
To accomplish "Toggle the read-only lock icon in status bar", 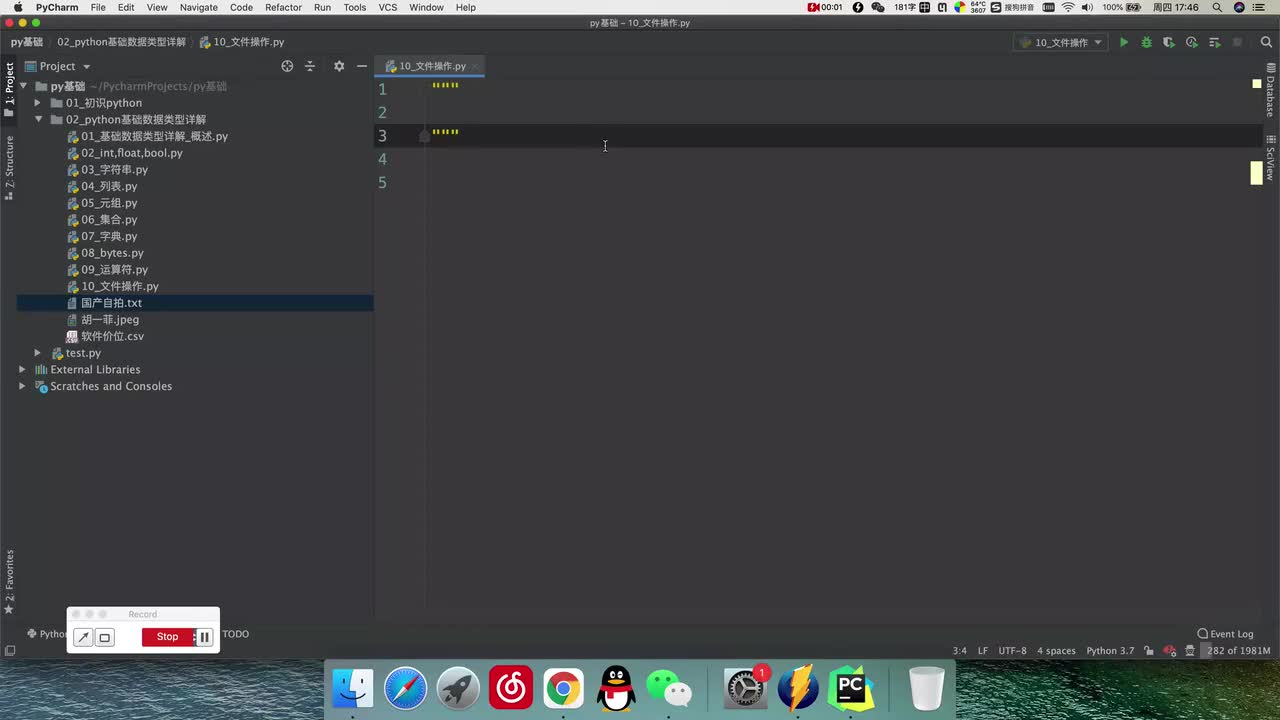I will click(1149, 651).
